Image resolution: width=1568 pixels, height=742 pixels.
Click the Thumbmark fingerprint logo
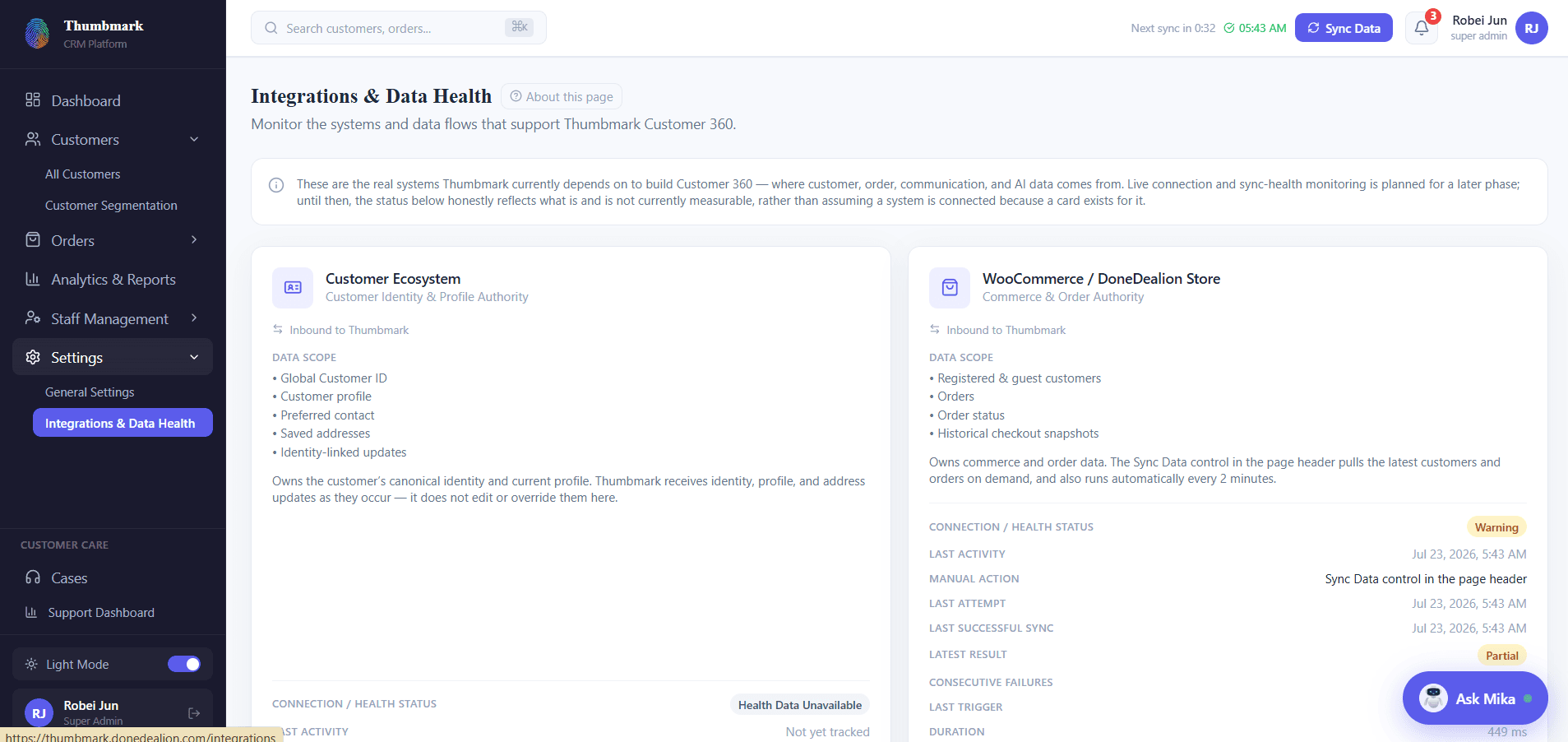pos(37,34)
